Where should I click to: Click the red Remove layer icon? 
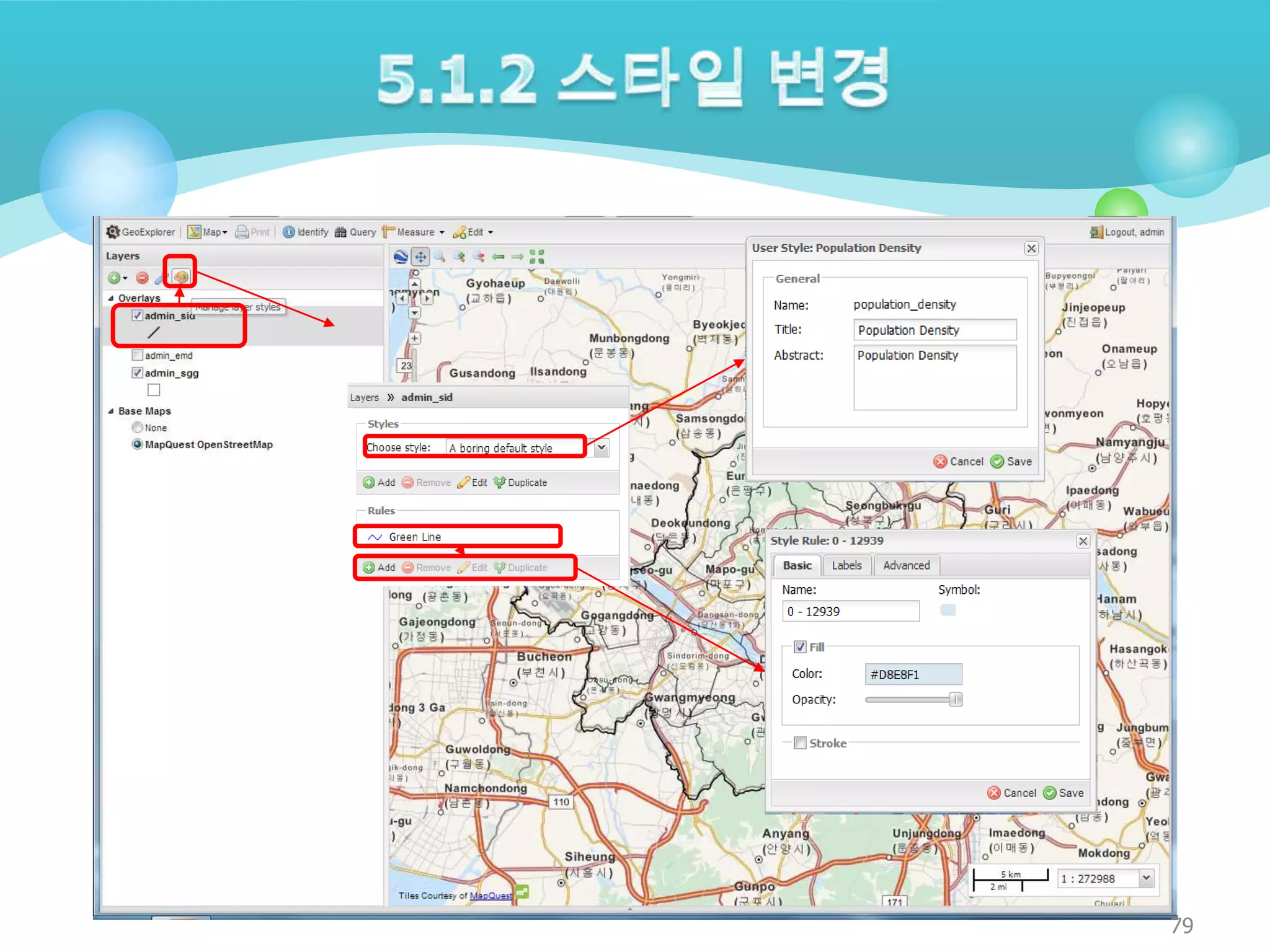[x=142, y=278]
